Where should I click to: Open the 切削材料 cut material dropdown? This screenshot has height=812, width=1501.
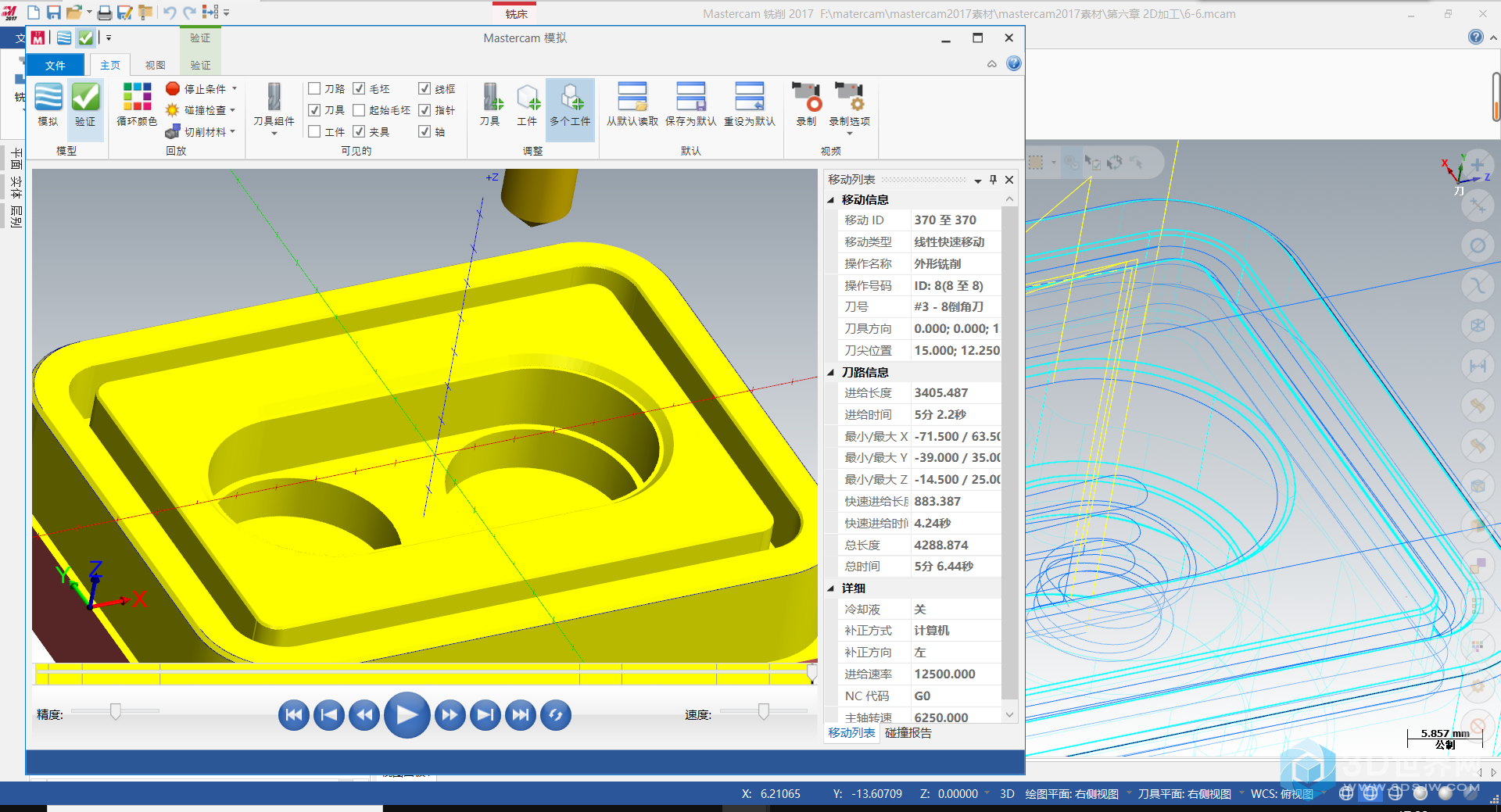202,131
